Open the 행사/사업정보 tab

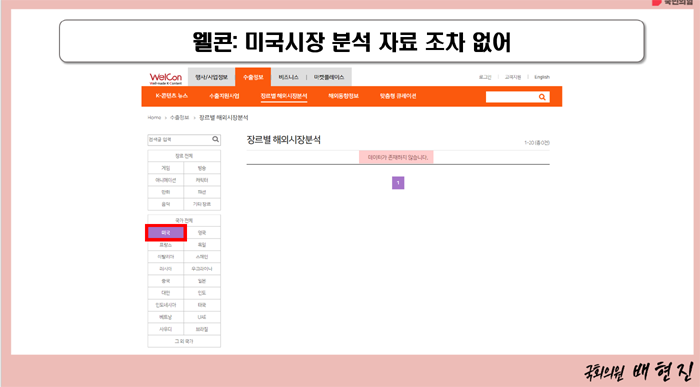[x=211, y=77]
